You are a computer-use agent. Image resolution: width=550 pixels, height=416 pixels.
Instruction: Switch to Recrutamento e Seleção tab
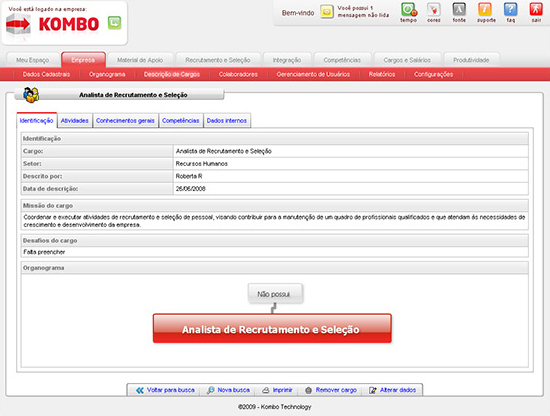[218, 60]
